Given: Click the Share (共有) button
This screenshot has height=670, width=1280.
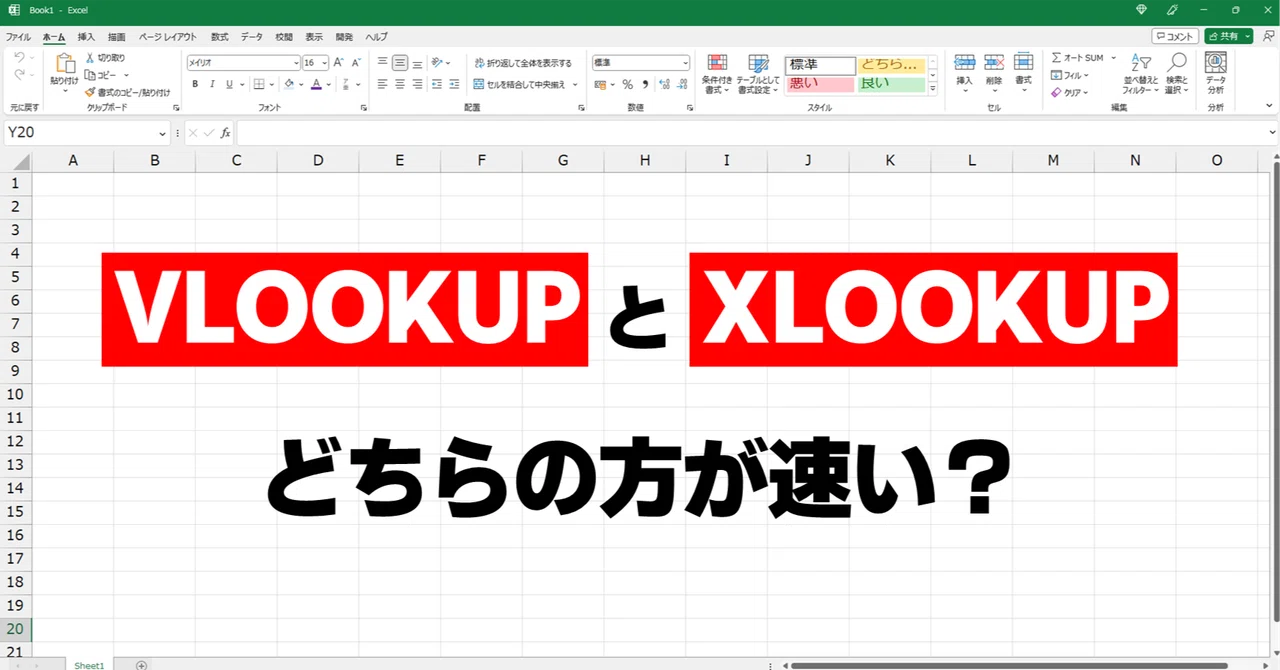Looking at the screenshot, I should (x=1229, y=36).
